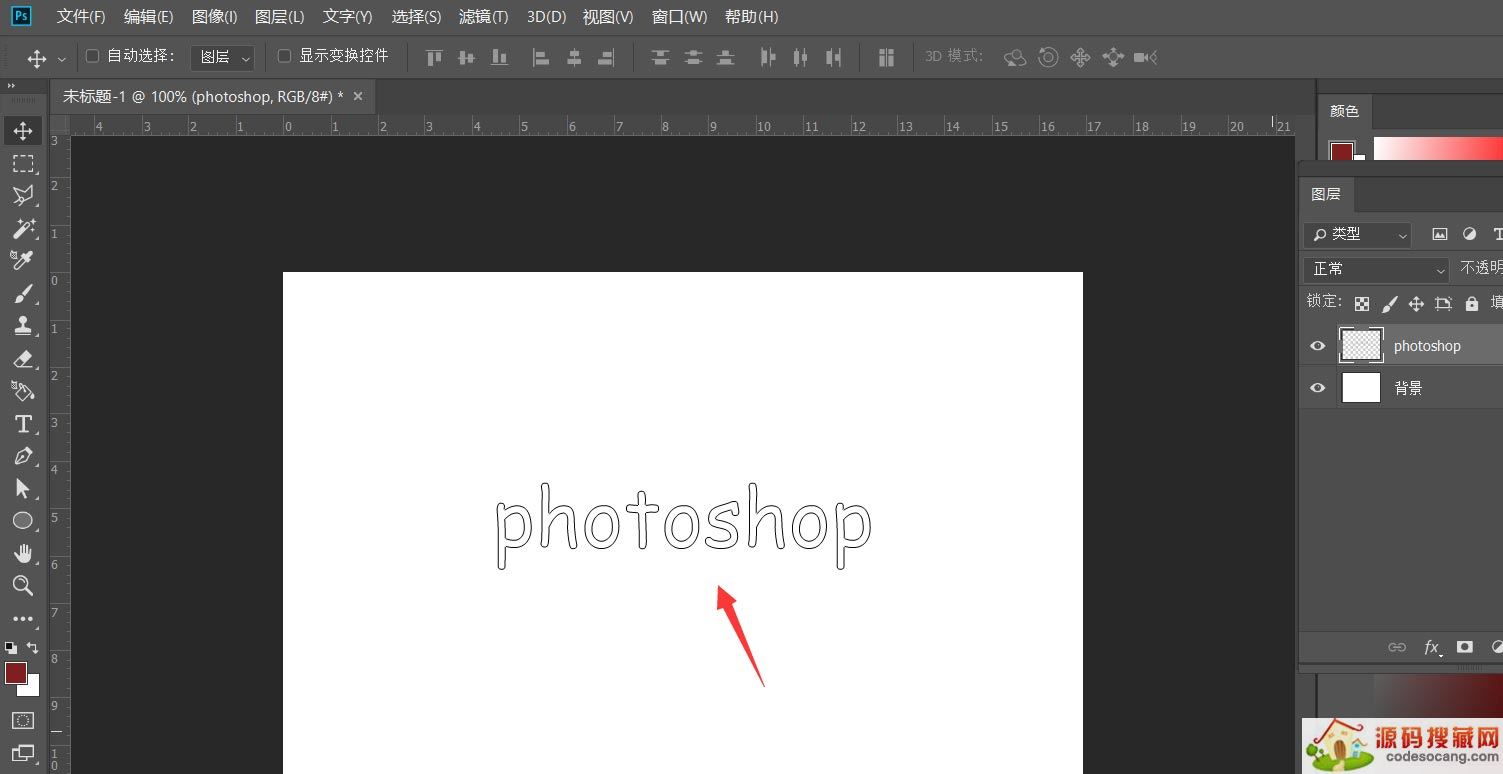Select the Eyedropper tool

[23, 260]
